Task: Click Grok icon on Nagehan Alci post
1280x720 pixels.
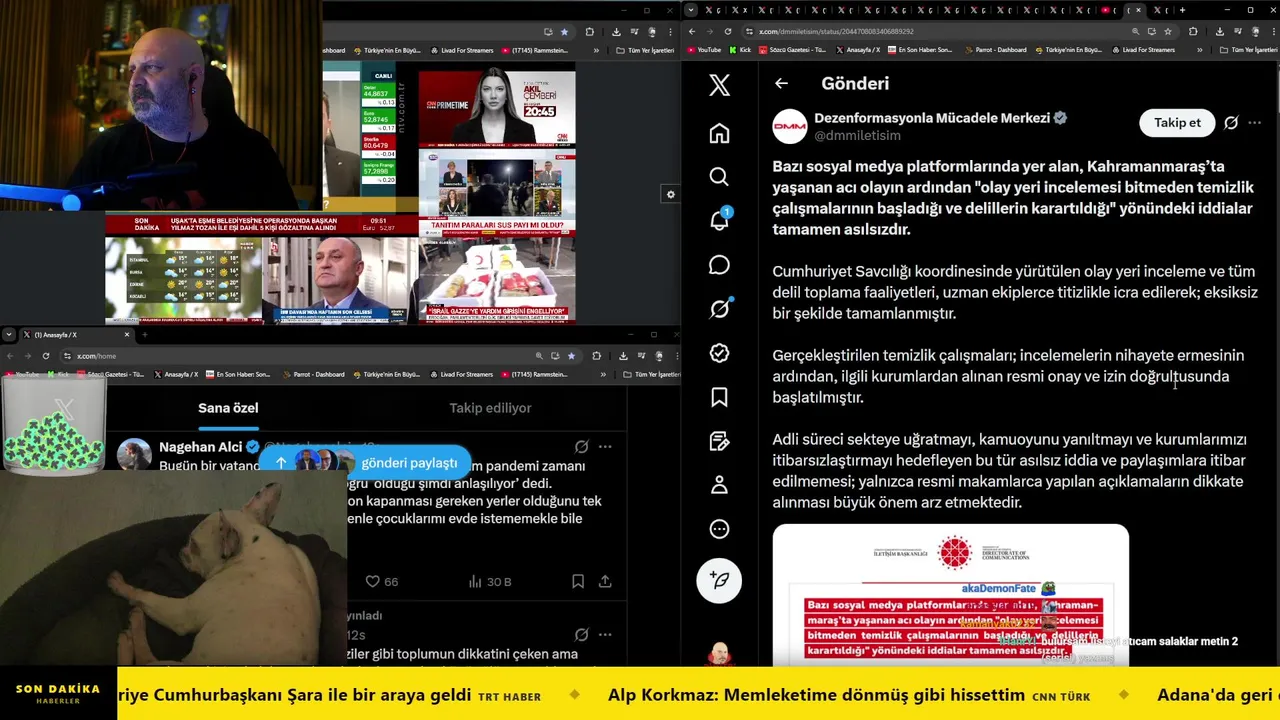Action: tap(581, 447)
